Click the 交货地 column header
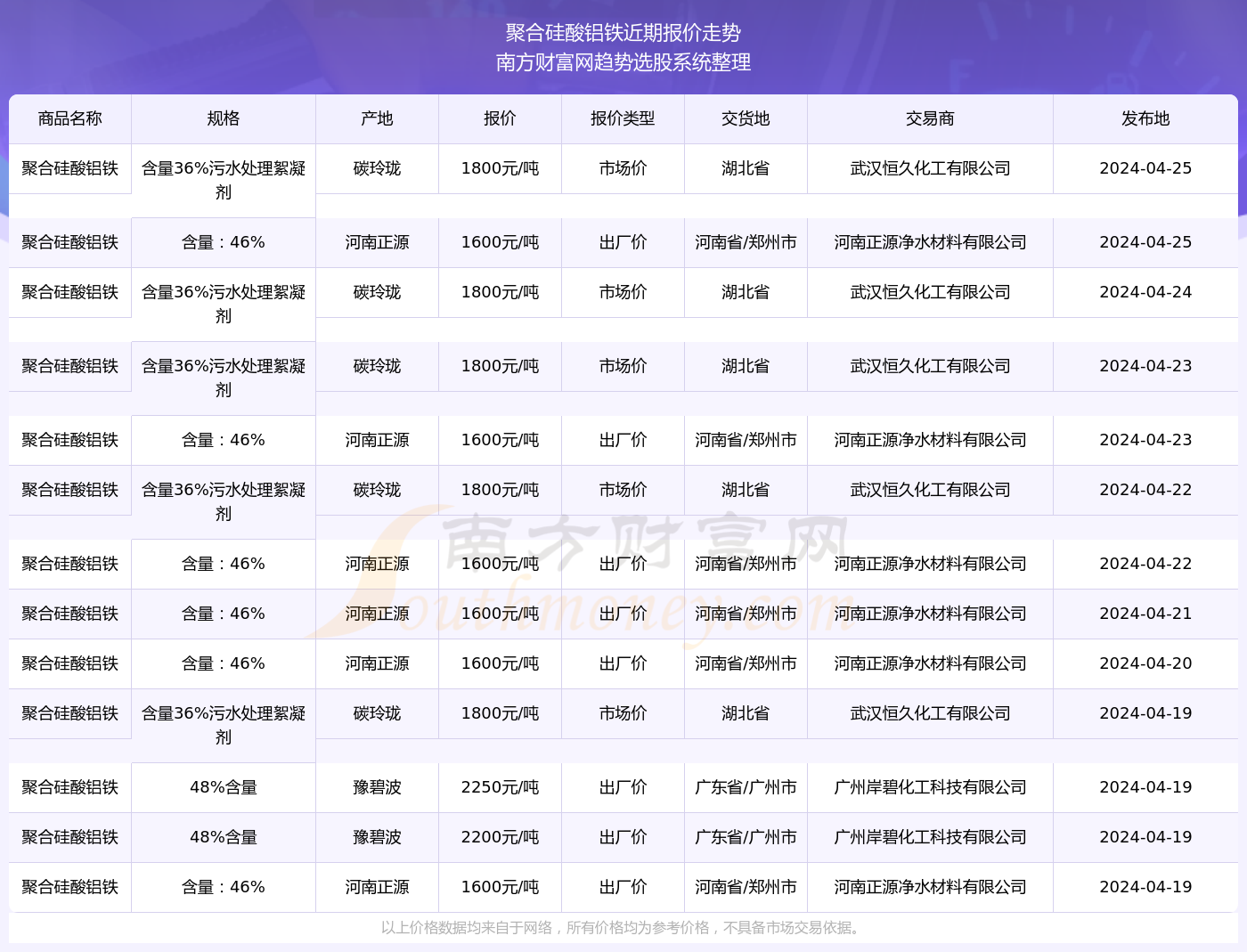 746,119
